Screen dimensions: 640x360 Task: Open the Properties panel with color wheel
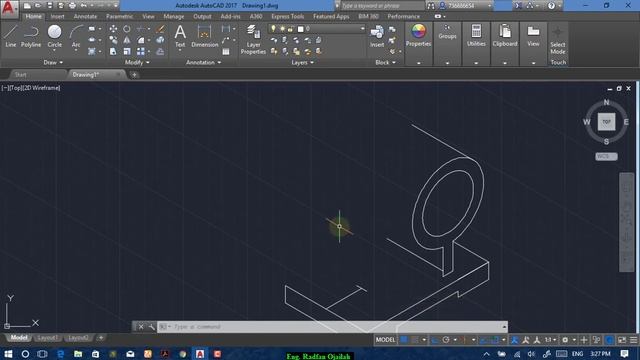[x=418, y=35]
